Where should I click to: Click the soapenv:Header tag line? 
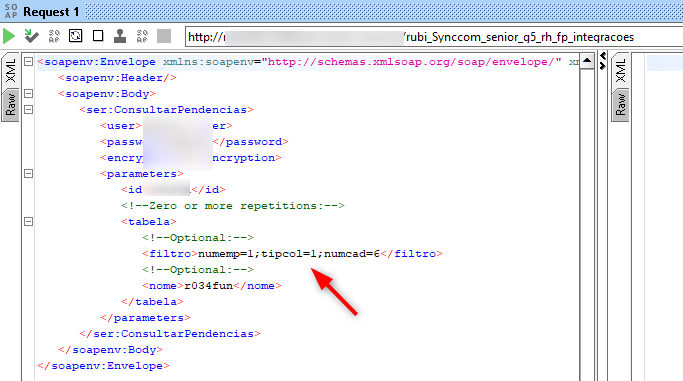tap(118, 78)
